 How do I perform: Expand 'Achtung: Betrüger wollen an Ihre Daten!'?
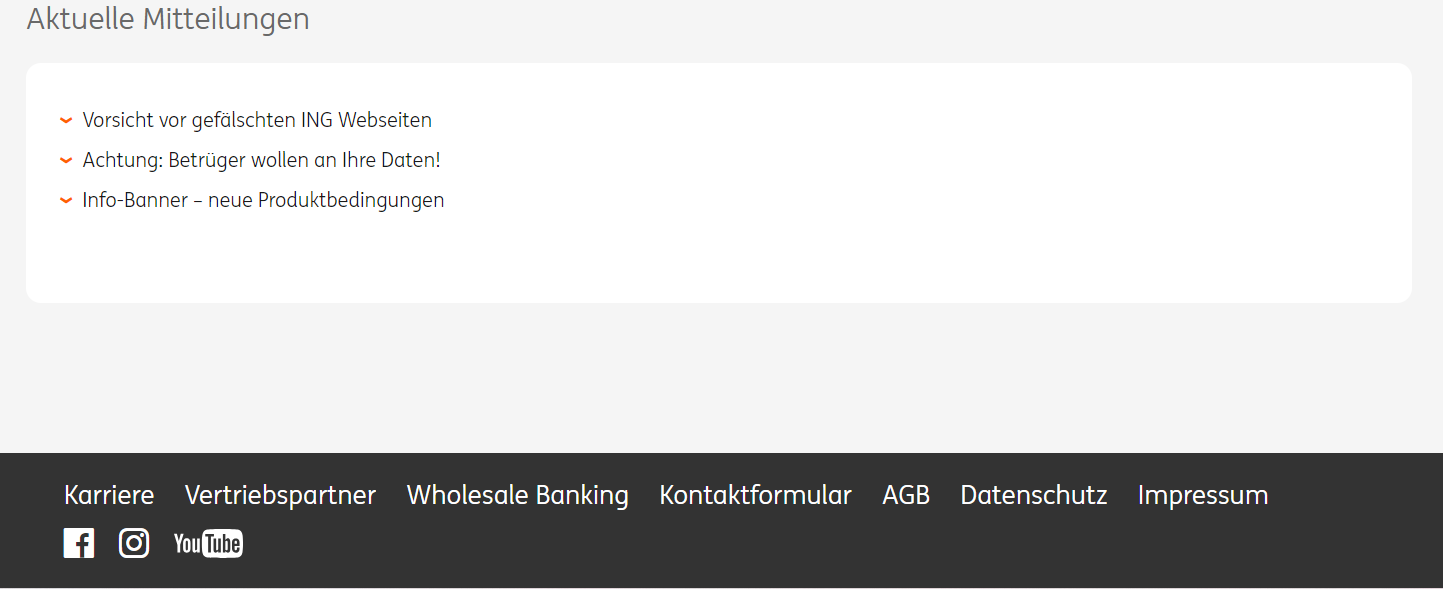tap(261, 160)
